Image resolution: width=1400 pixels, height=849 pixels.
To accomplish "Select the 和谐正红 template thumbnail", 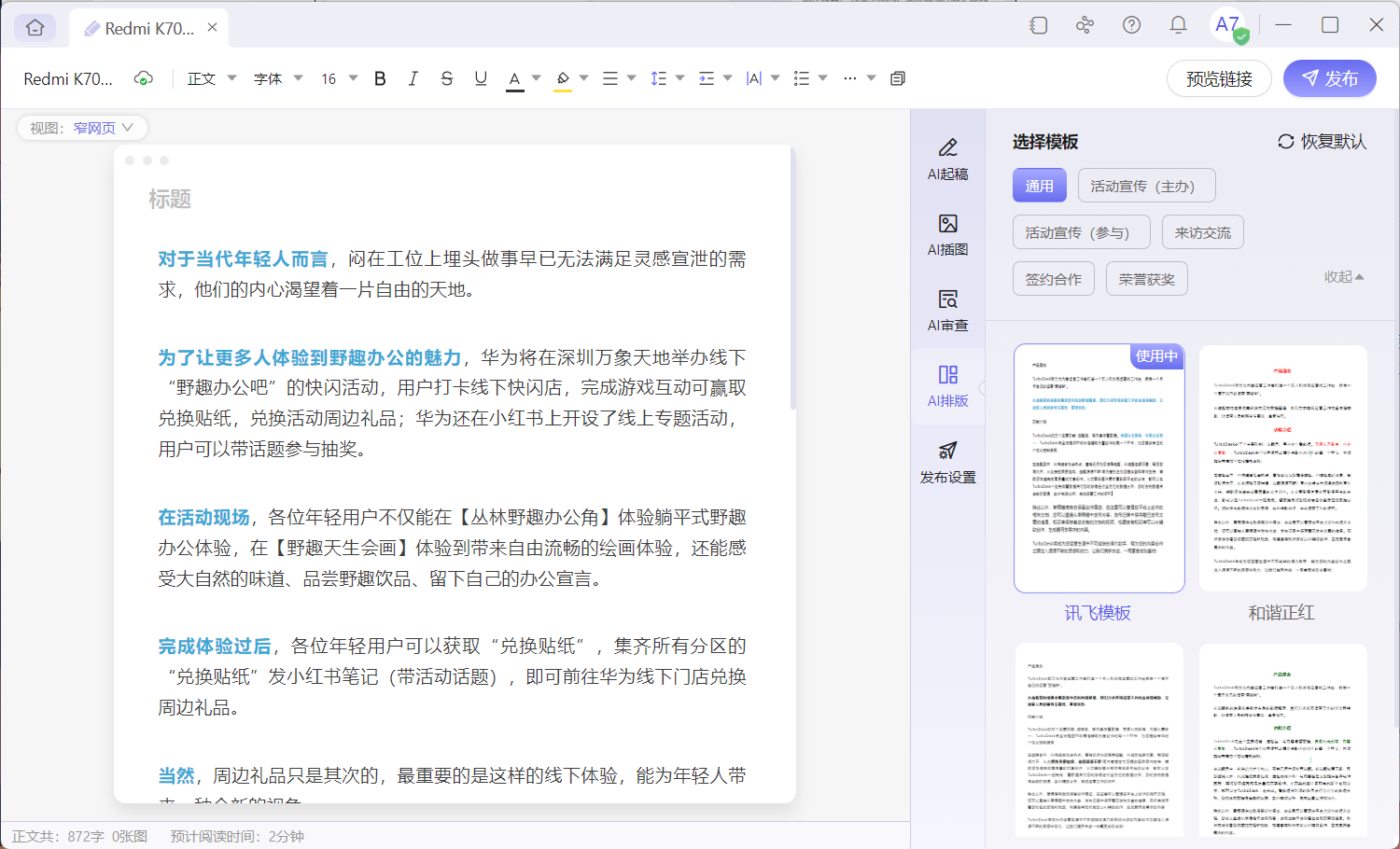I will point(1281,466).
